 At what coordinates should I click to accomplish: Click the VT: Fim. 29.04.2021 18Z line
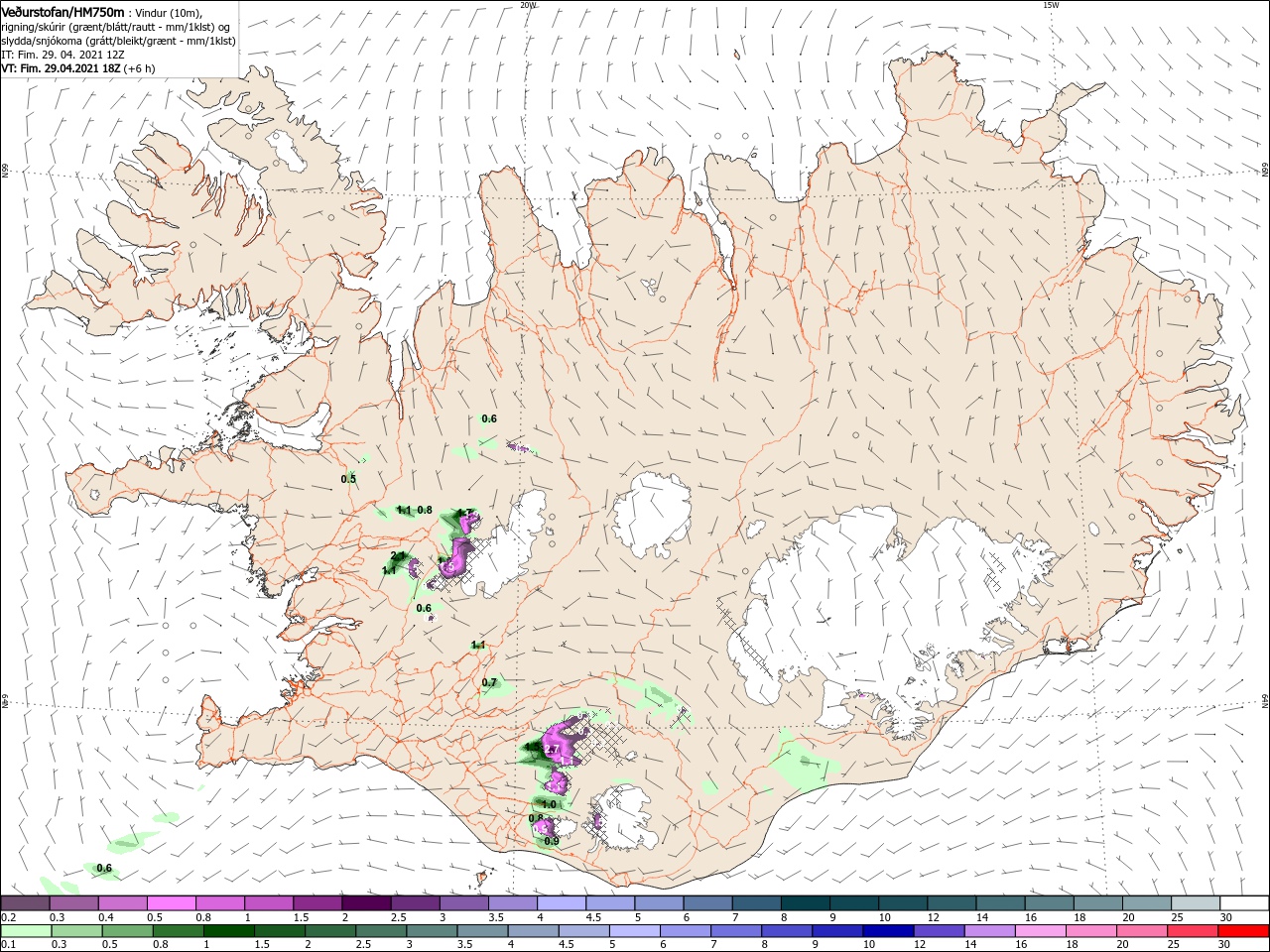(77, 68)
